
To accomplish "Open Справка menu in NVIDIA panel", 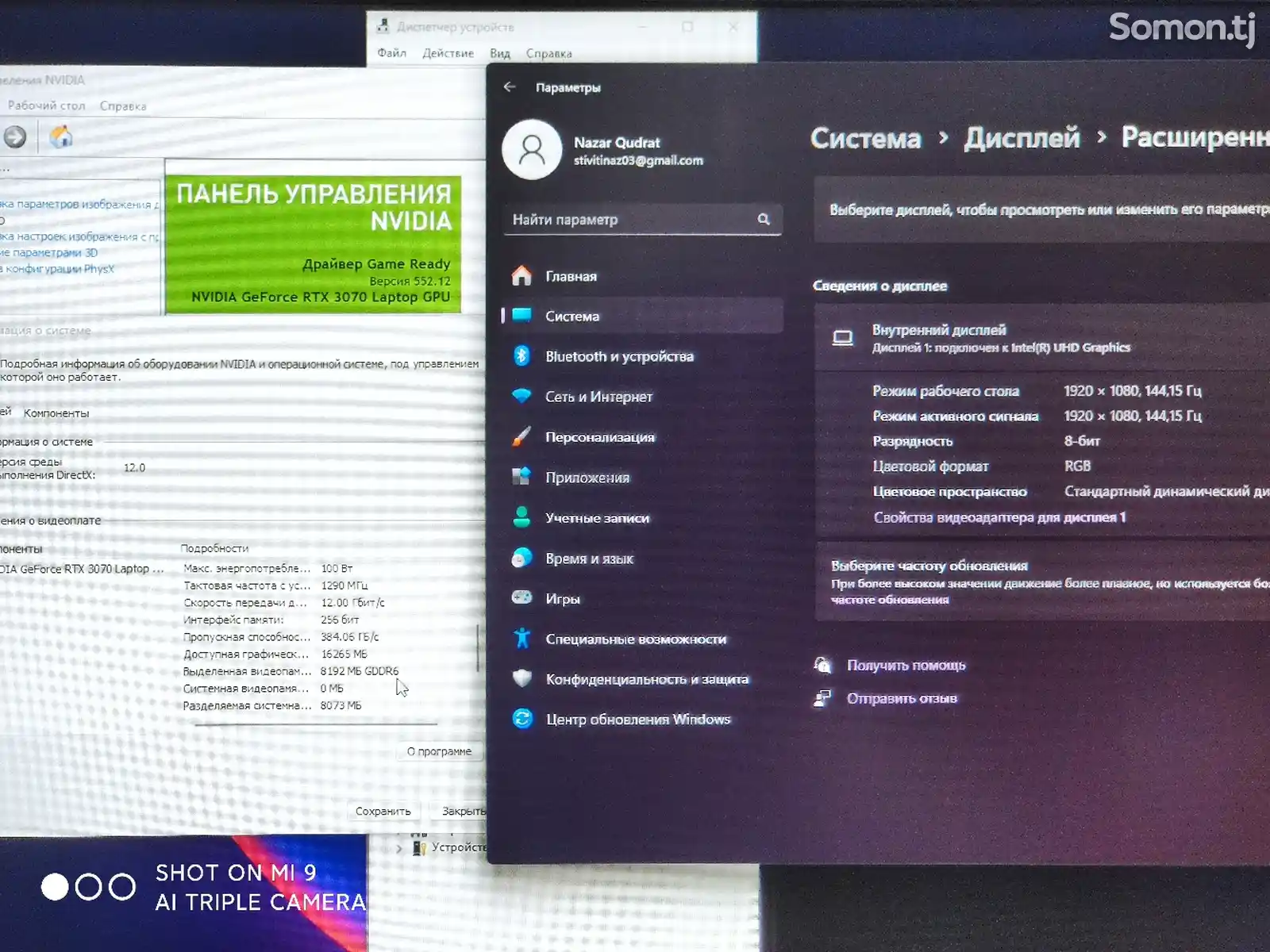I will click(x=123, y=106).
